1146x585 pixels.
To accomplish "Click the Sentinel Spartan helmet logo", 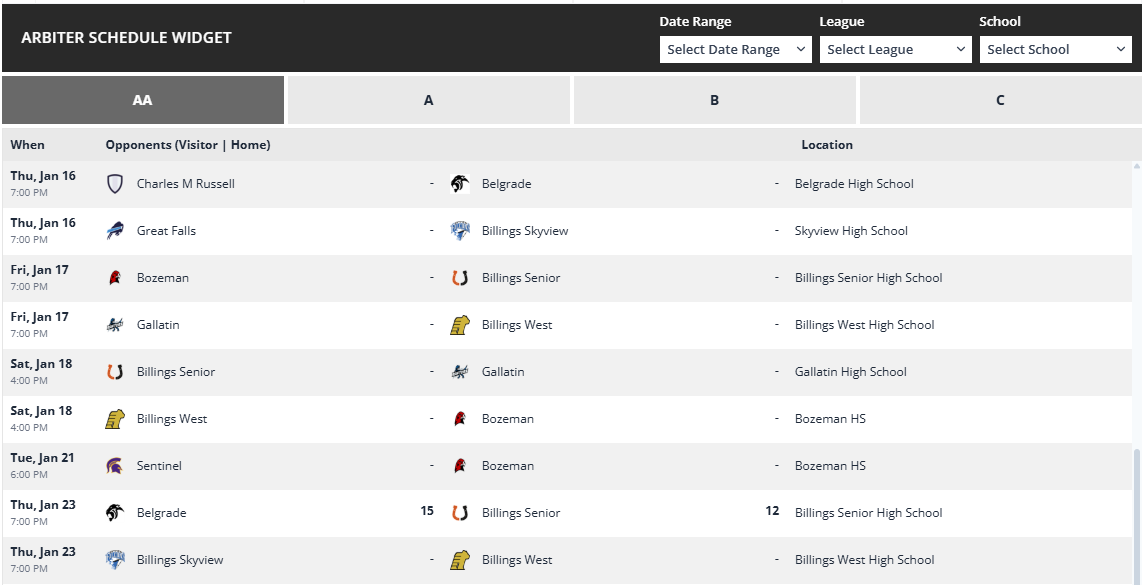I will (115, 466).
